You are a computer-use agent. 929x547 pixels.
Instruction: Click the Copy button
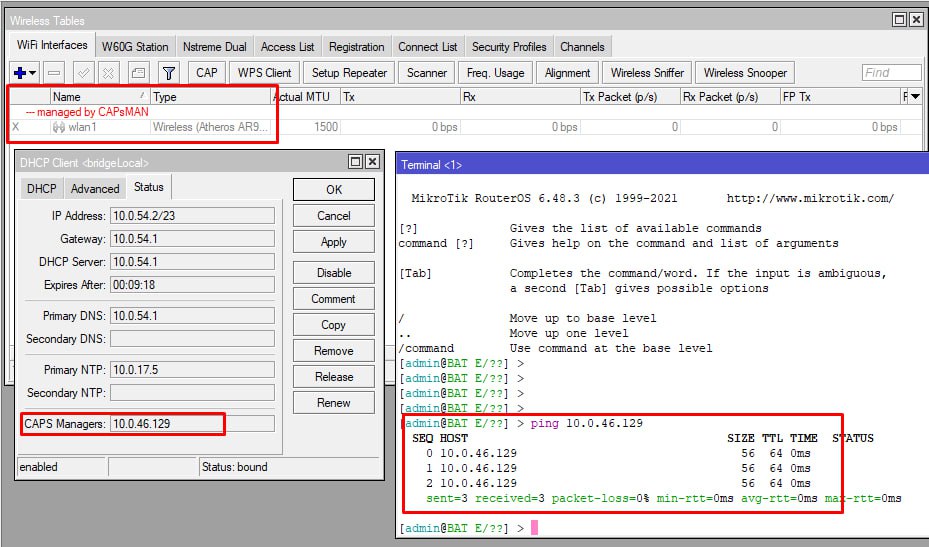pyautogui.click(x=334, y=325)
